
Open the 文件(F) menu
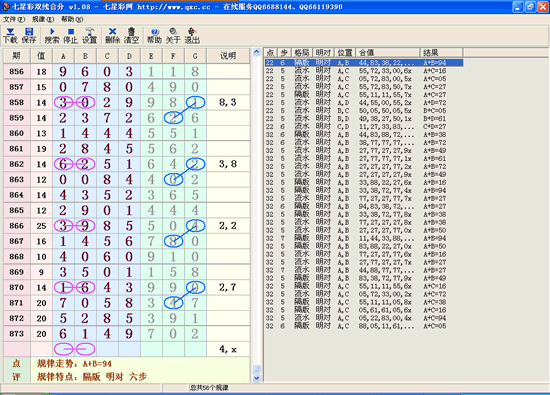(x=14, y=19)
